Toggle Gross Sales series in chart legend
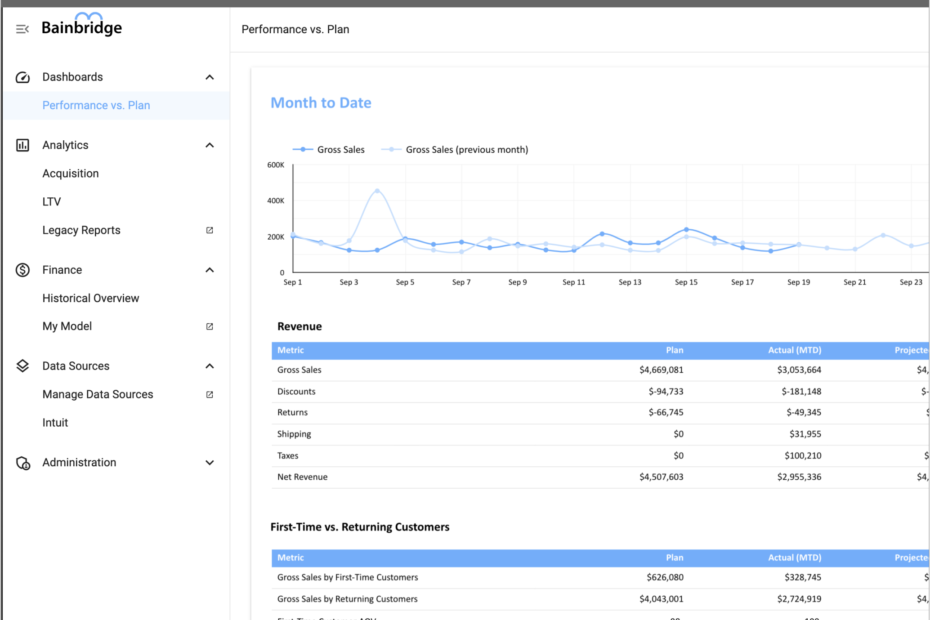 click(330, 150)
